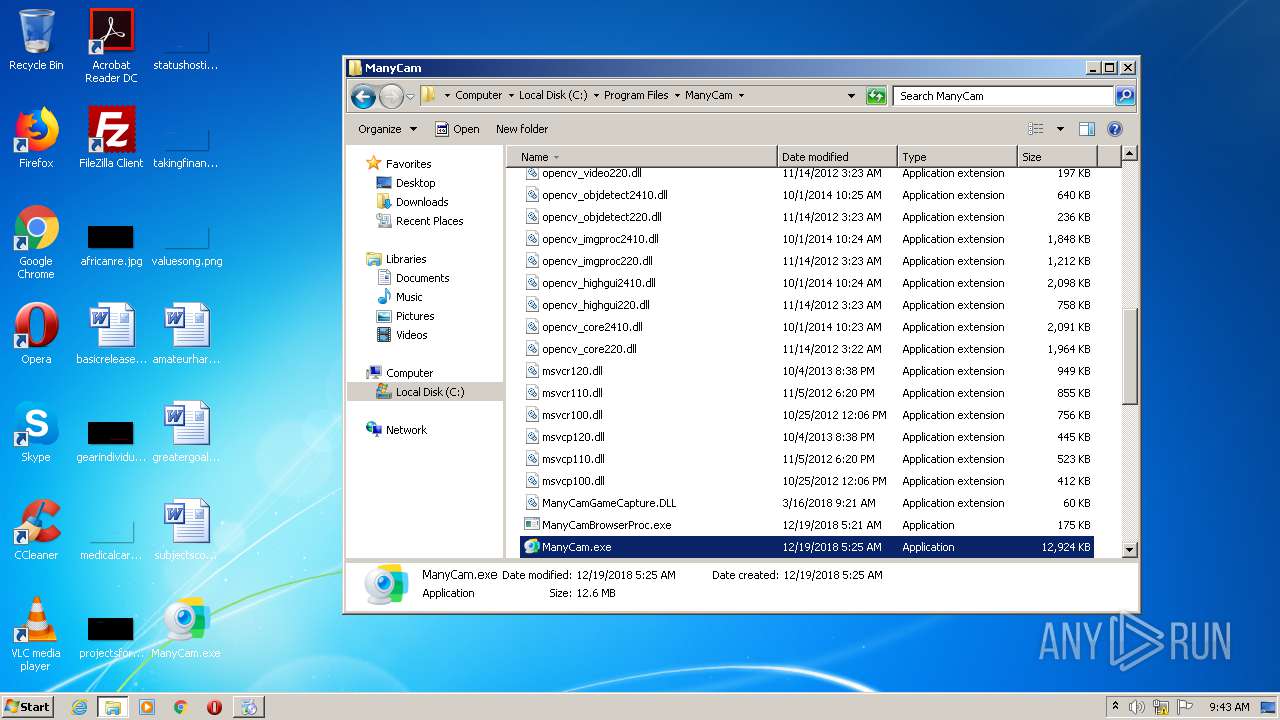Open the Pictures library
This screenshot has height=720, width=1280.
[414, 316]
